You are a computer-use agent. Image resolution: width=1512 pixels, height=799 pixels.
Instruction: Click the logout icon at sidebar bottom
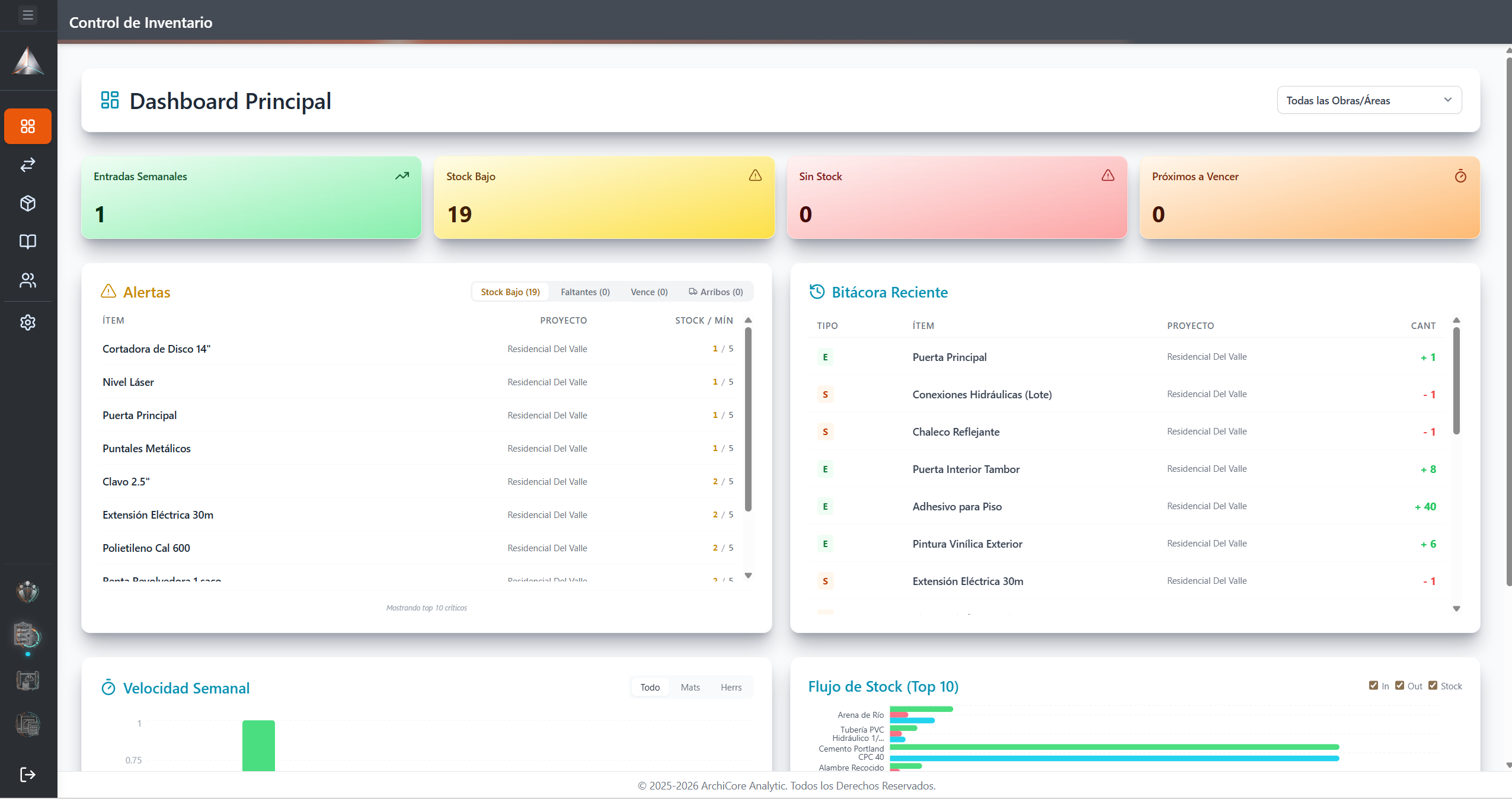tap(28, 775)
